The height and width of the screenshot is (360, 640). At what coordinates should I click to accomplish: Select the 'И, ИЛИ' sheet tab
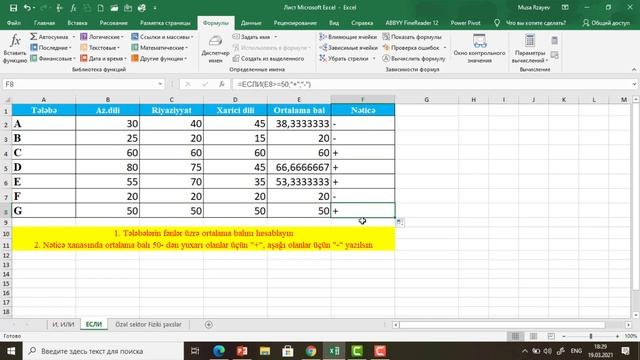63,324
